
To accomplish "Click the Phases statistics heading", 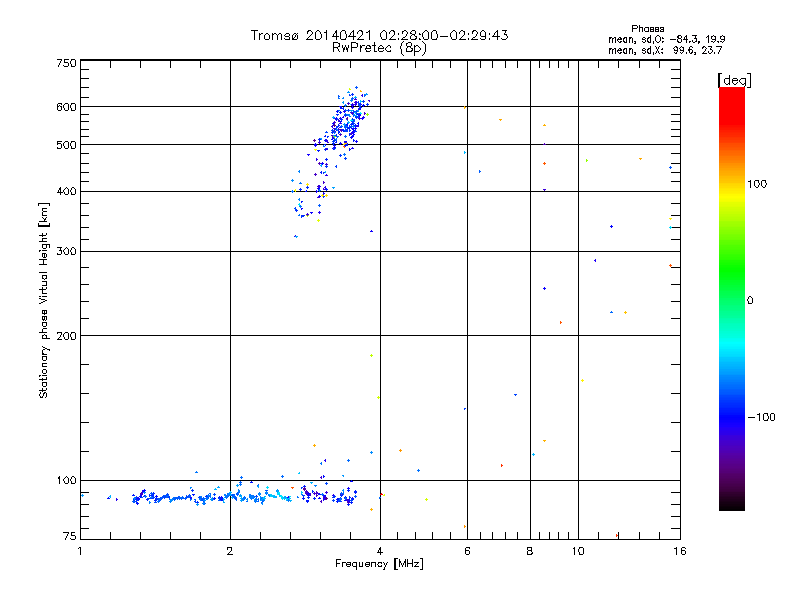I will tap(647, 29).
